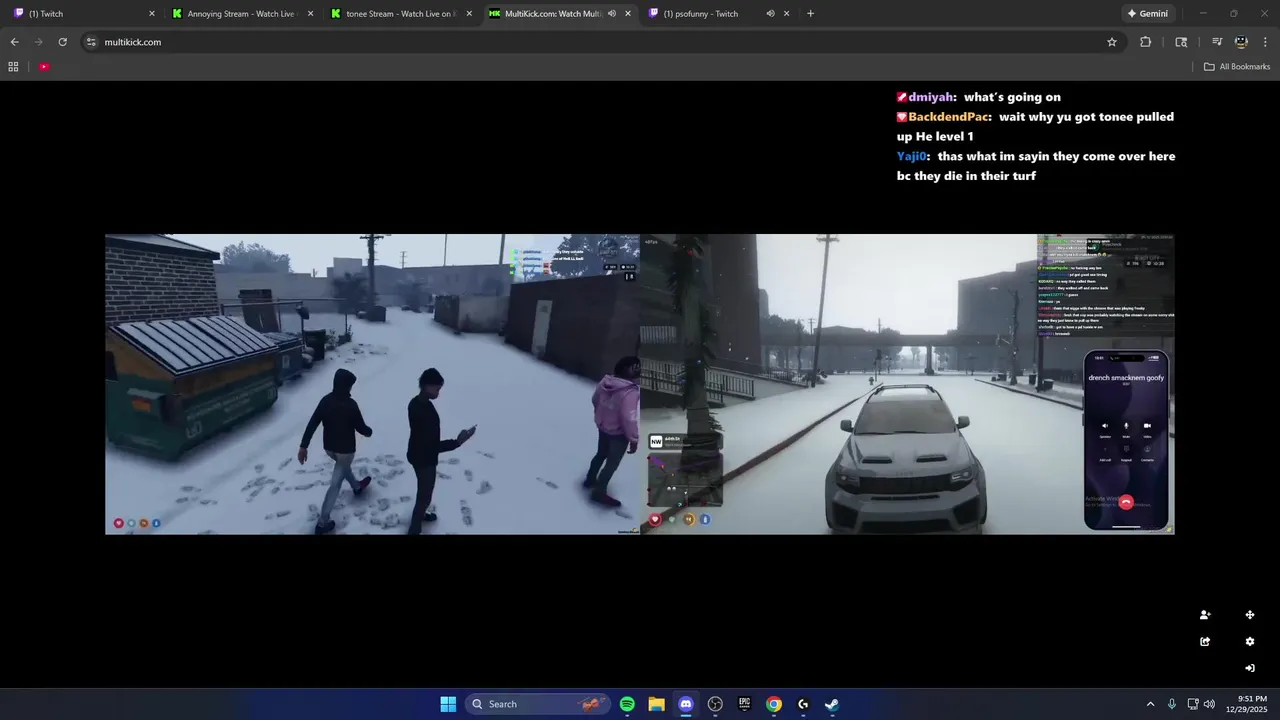Click the share layout icon
1280x720 pixels.
point(1205,642)
